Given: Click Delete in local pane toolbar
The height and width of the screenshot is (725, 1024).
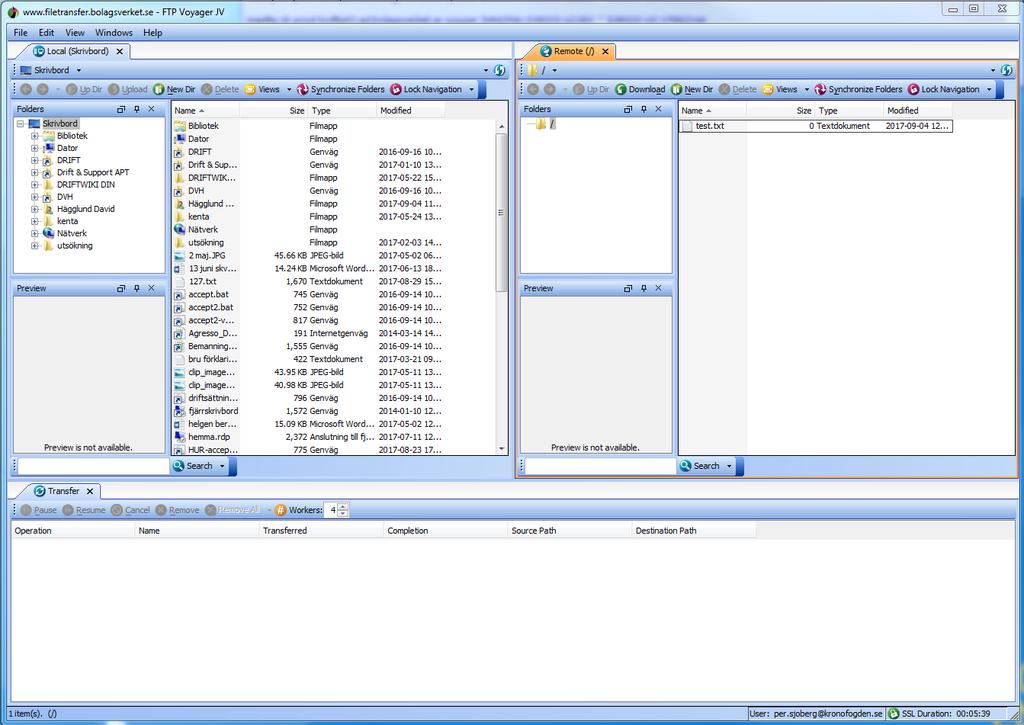Looking at the screenshot, I should pyautogui.click(x=220, y=89).
